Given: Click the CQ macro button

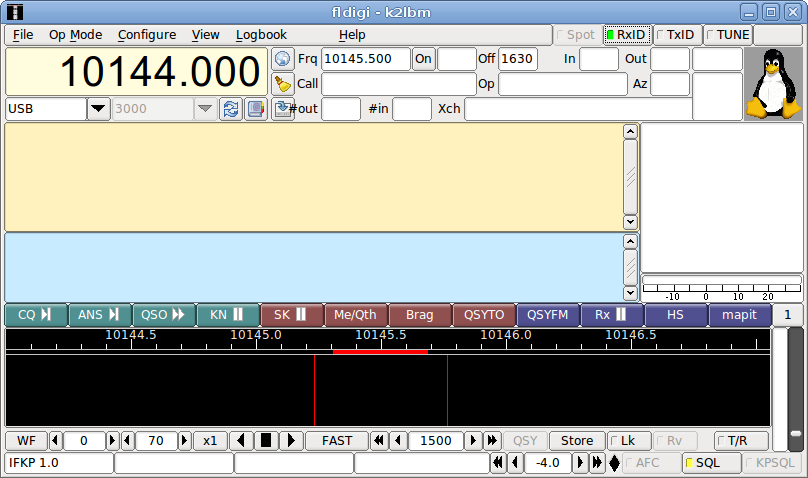Looking at the screenshot, I should 36,315.
